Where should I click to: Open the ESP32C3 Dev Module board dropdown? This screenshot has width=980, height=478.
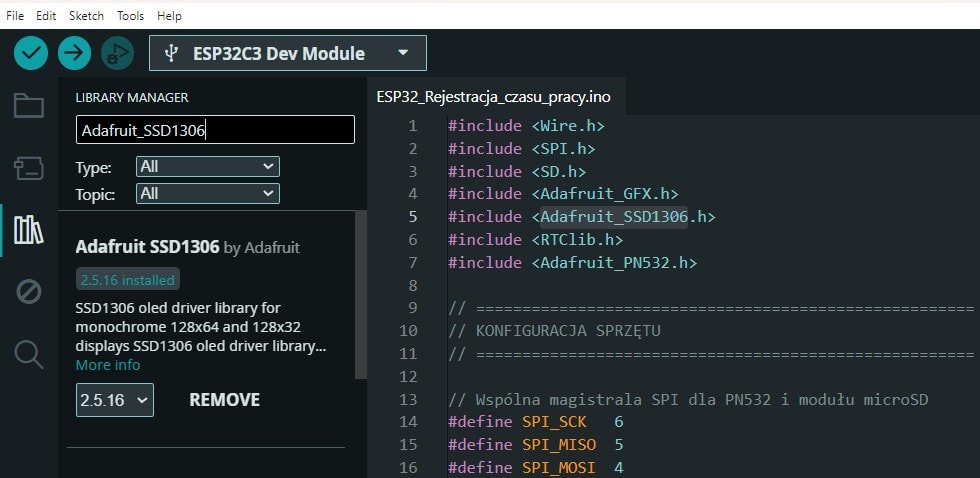288,53
